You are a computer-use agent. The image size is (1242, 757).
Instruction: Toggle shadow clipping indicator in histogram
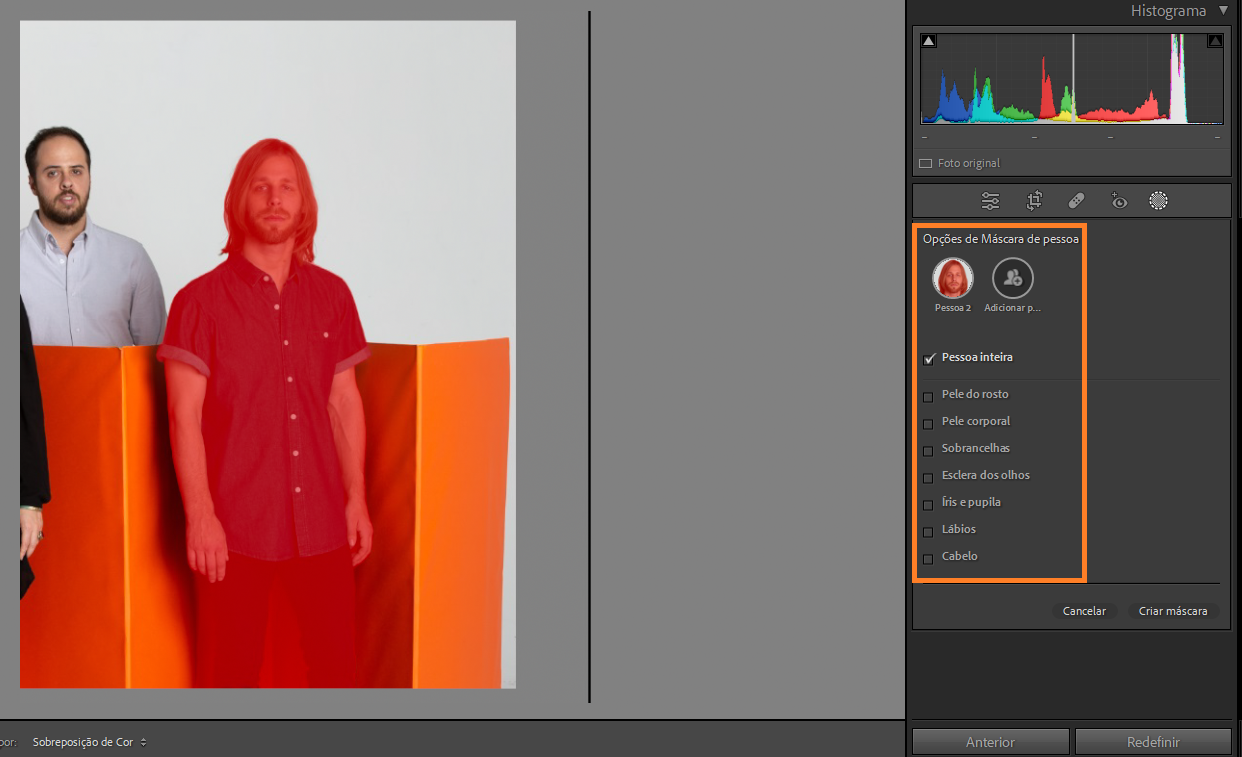tap(928, 41)
